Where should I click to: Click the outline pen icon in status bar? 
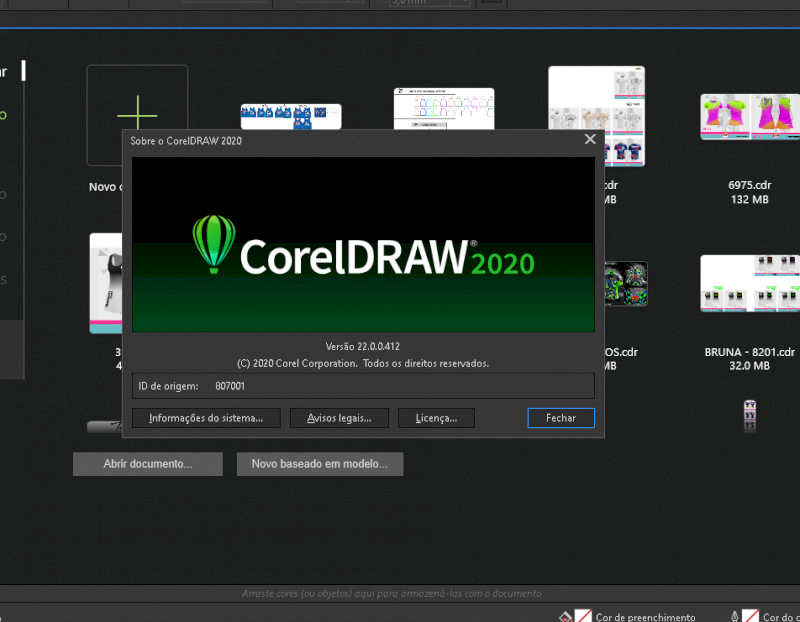736,616
